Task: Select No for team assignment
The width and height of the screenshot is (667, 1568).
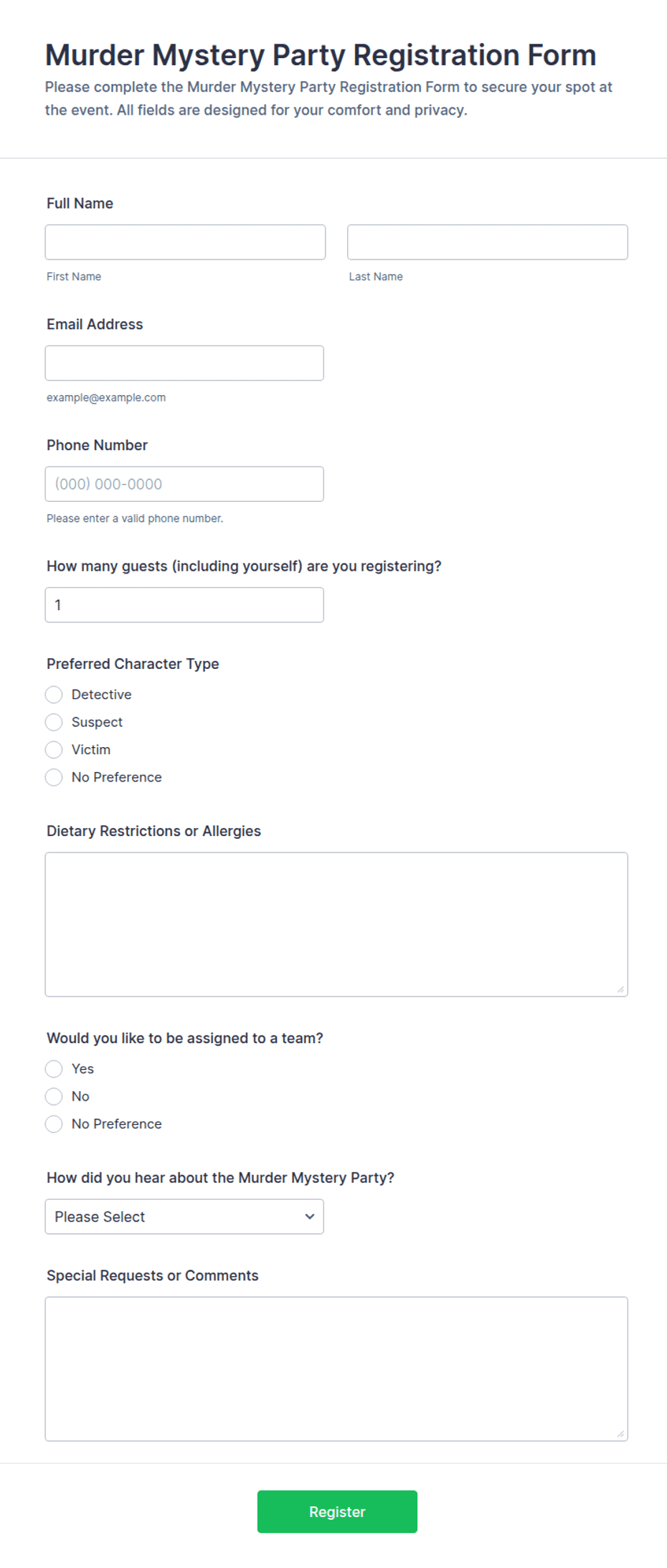Action: (x=54, y=1096)
